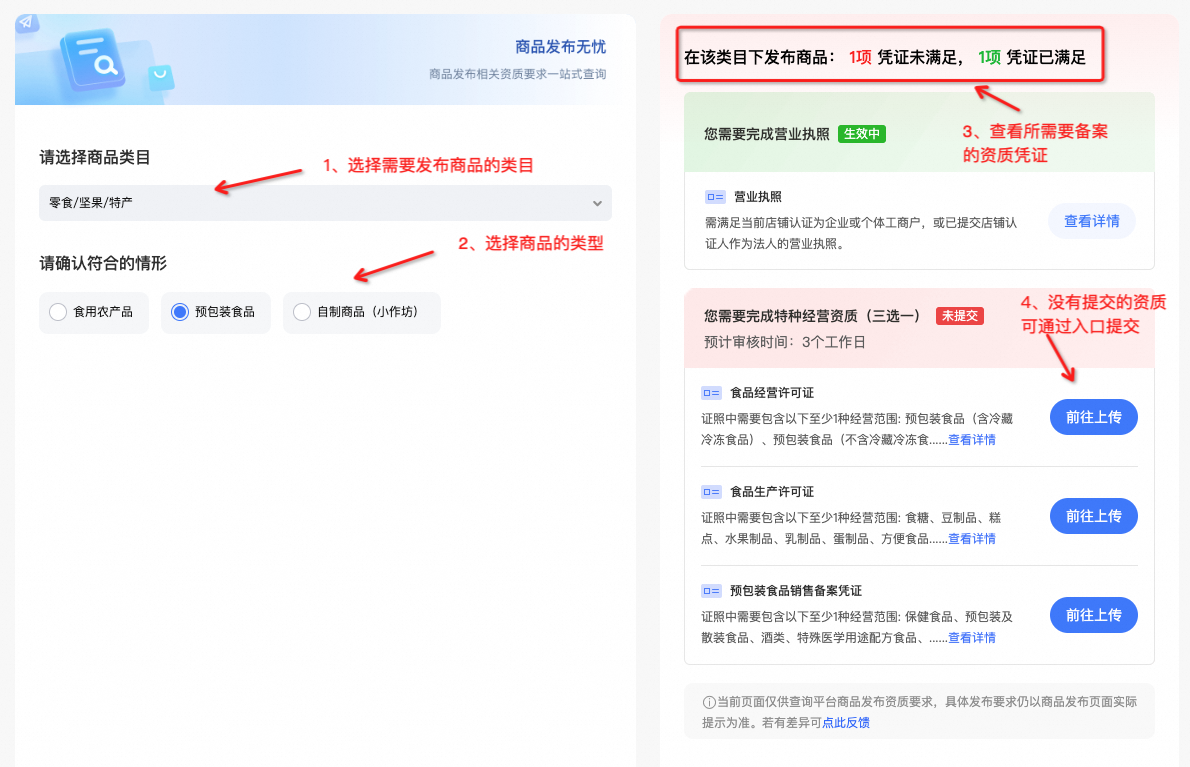Viewport: 1190px width, 767px height.
Task: Click the card icon beside 食品经营许可证
Action: point(711,393)
